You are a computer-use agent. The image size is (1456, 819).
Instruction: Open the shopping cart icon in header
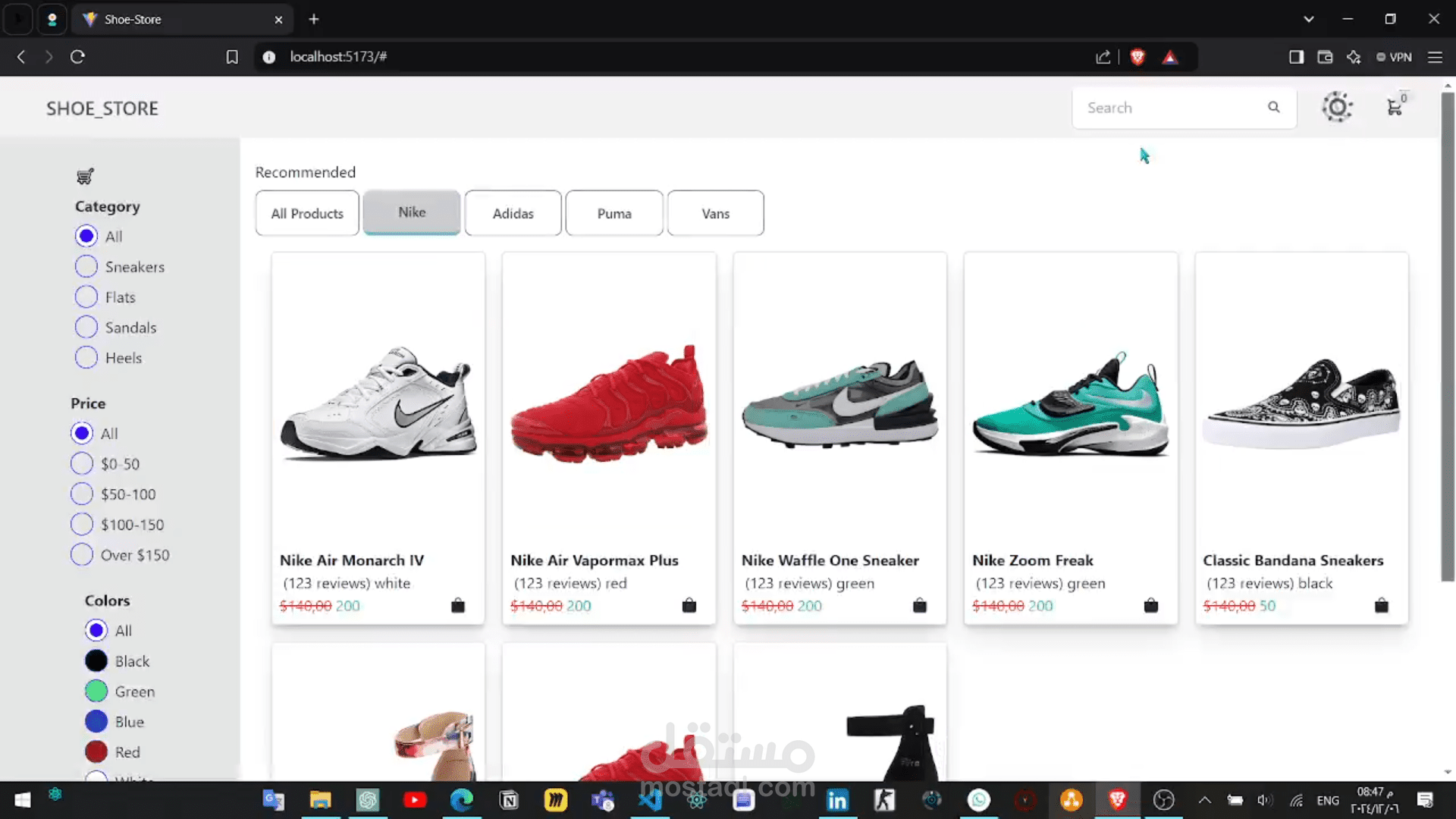1395,107
